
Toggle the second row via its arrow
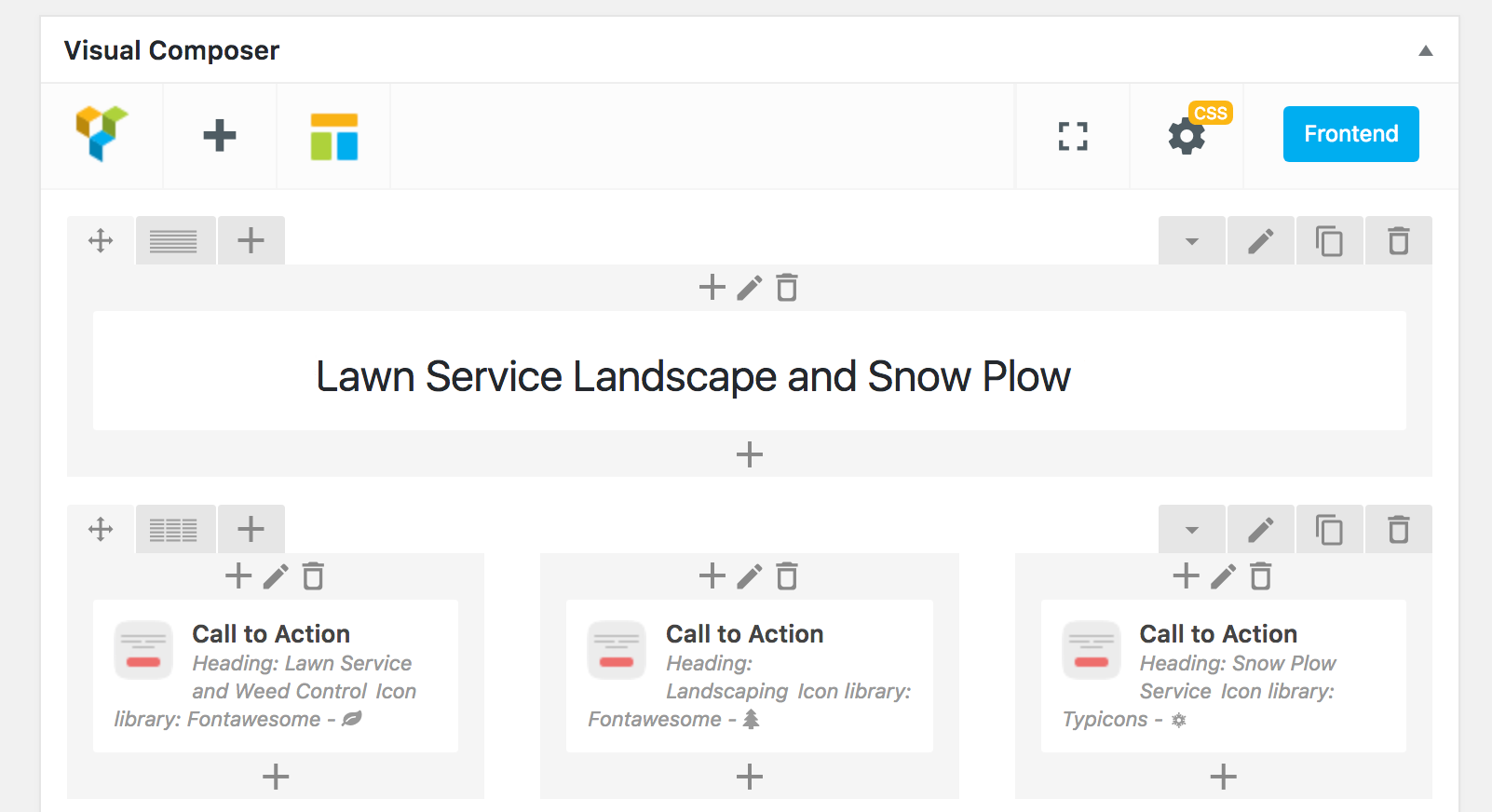point(1192,530)
